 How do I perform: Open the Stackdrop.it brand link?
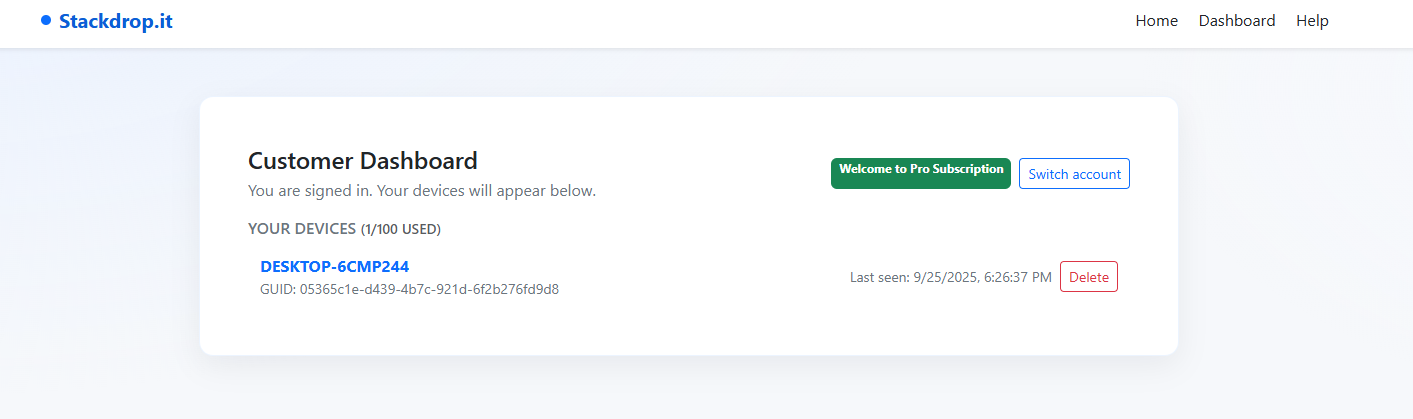tap(115, 21)
